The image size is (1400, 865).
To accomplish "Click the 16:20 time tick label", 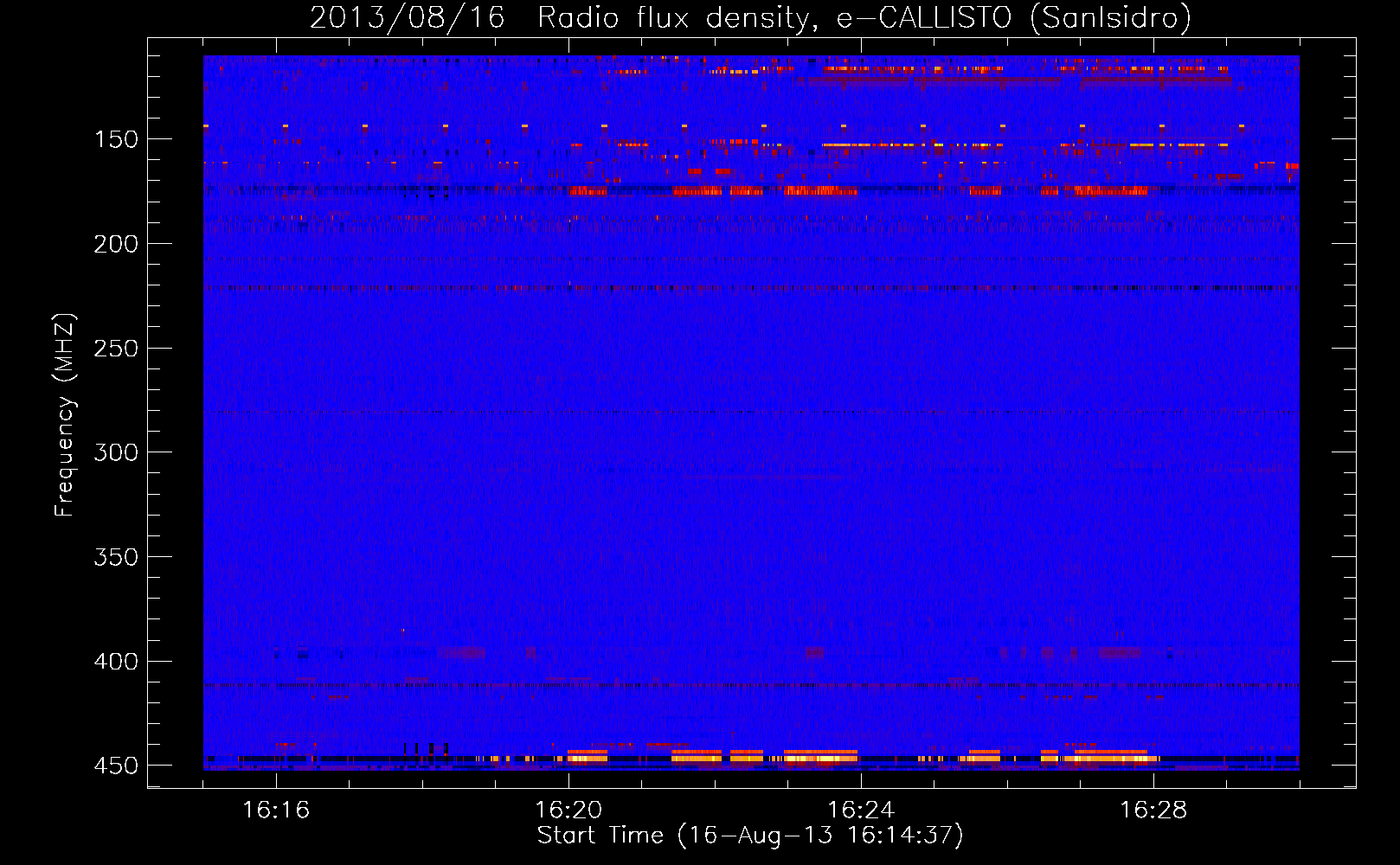I will (568, 811).
